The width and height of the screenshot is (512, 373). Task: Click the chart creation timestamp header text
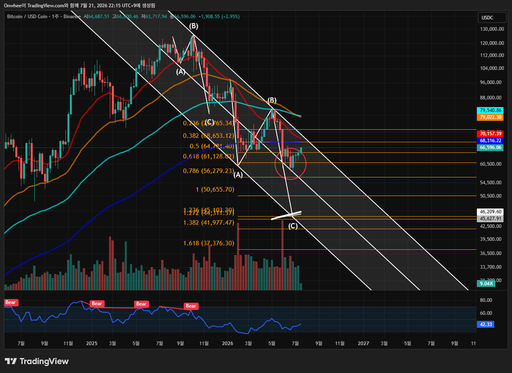pyautogui.click(x=79, y=5)
